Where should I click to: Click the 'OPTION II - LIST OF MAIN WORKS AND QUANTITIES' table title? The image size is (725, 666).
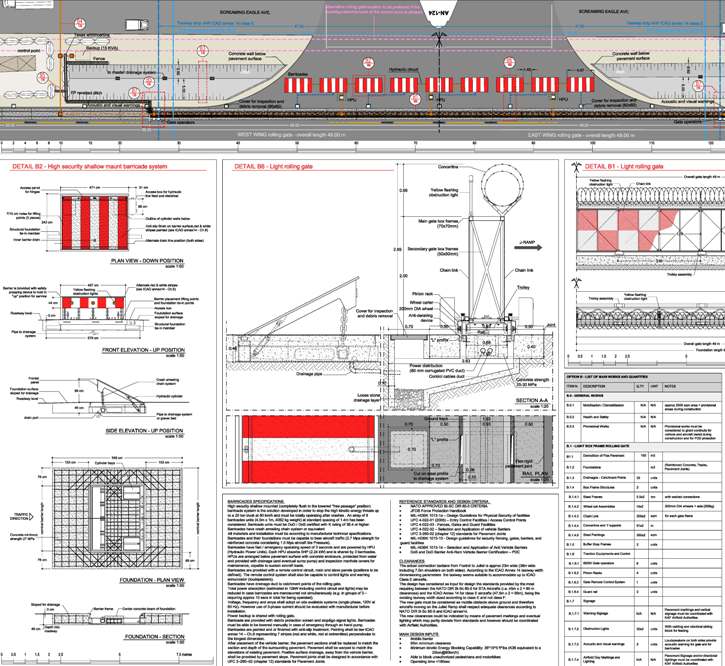[607, 377]
